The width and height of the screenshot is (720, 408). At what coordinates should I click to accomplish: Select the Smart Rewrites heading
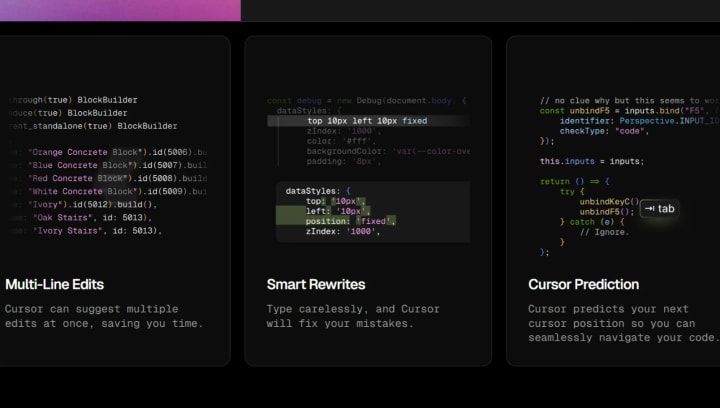coord(316,285)
